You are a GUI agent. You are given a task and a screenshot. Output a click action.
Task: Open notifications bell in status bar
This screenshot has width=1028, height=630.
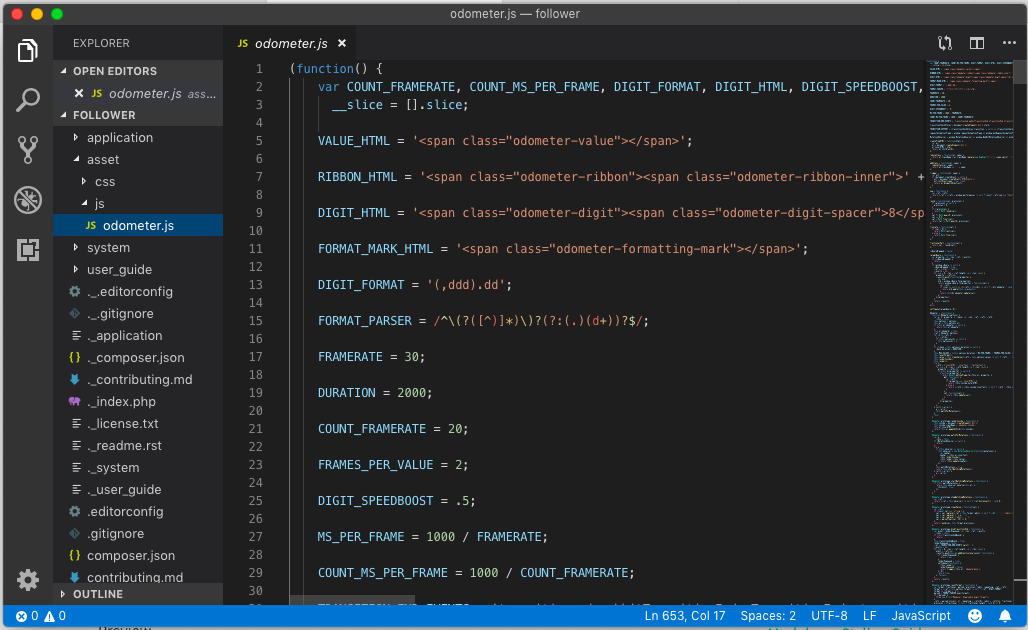tap(1005, 616)
